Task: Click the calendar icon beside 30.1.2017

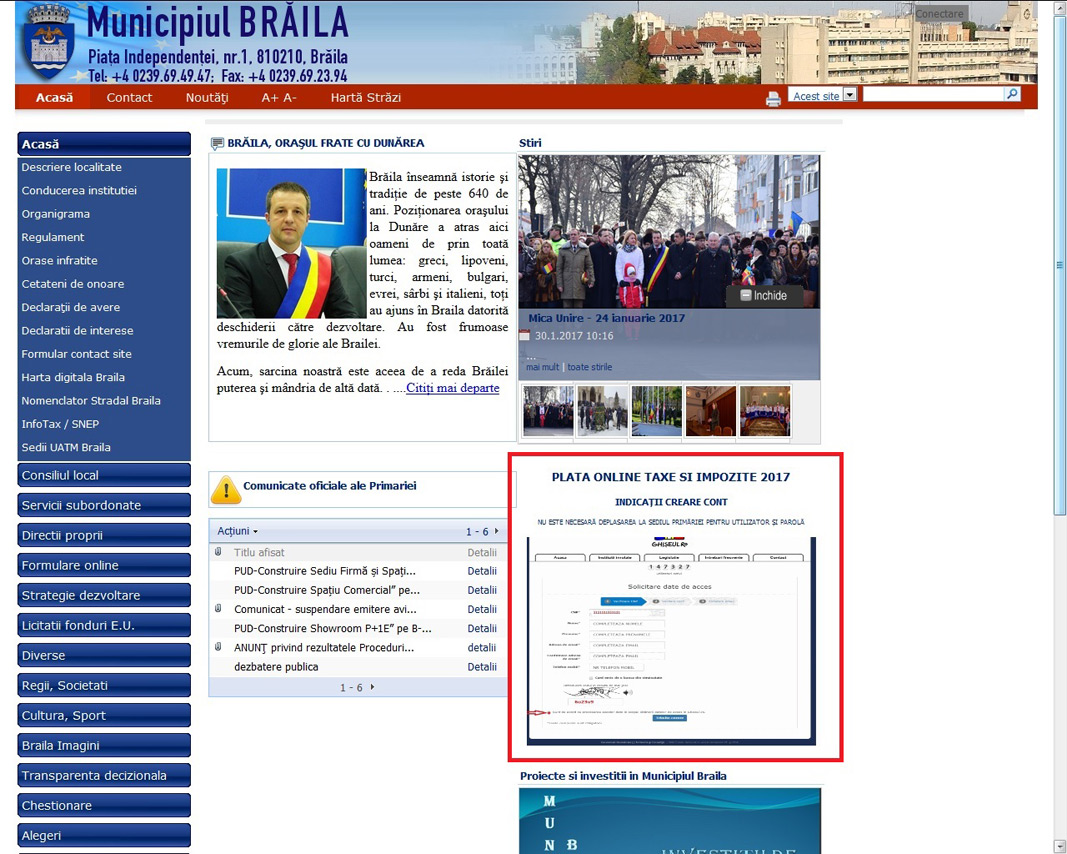Action: tap(525, 336)
